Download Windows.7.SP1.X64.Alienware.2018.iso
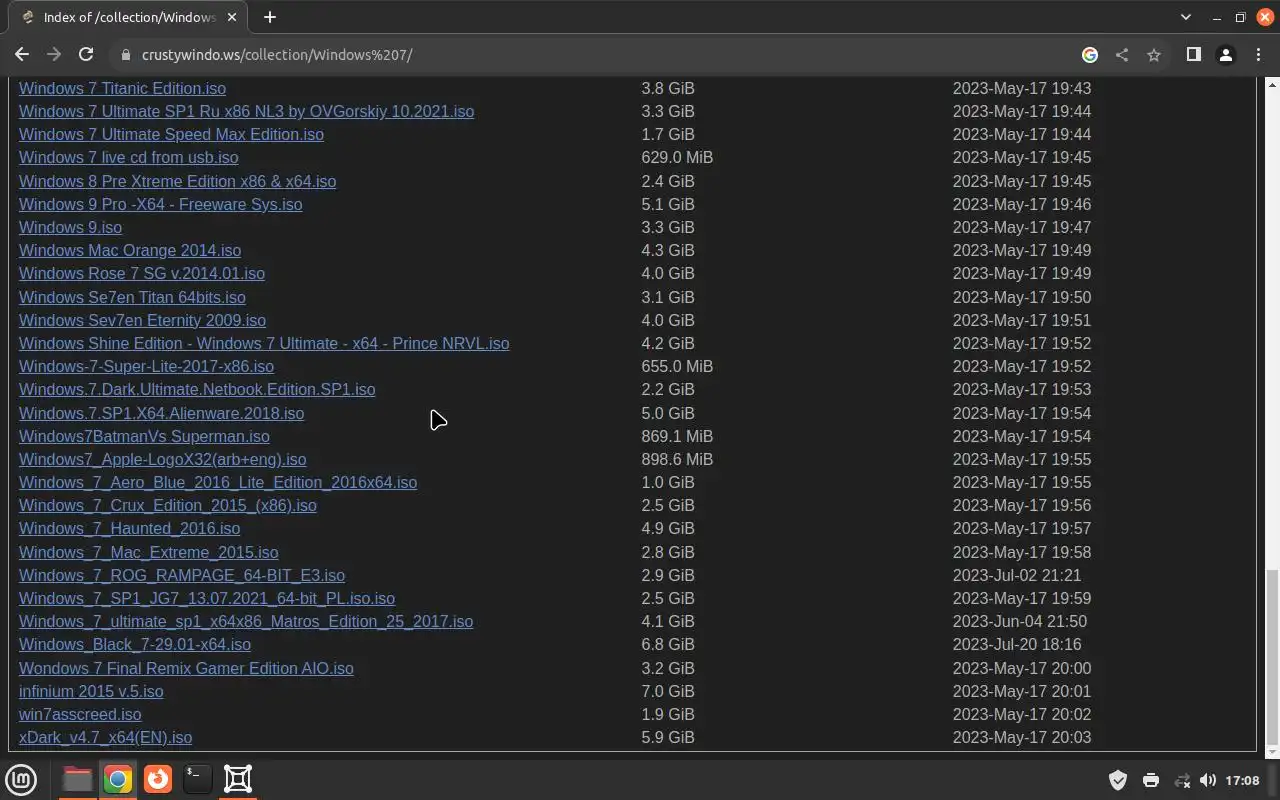The height and width of the screenshot is (800, 1280). 161,413
